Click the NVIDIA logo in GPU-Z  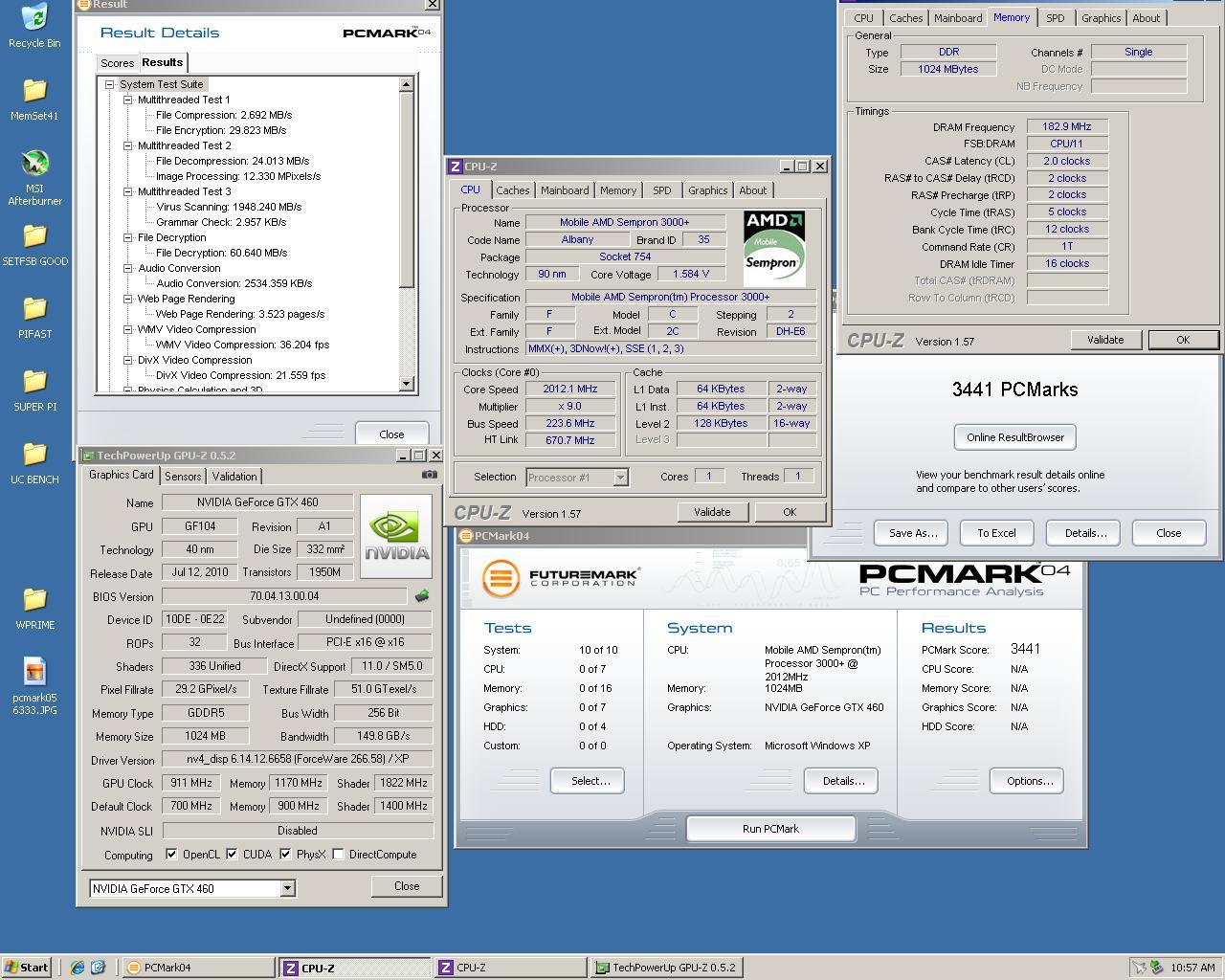[397, 536]
